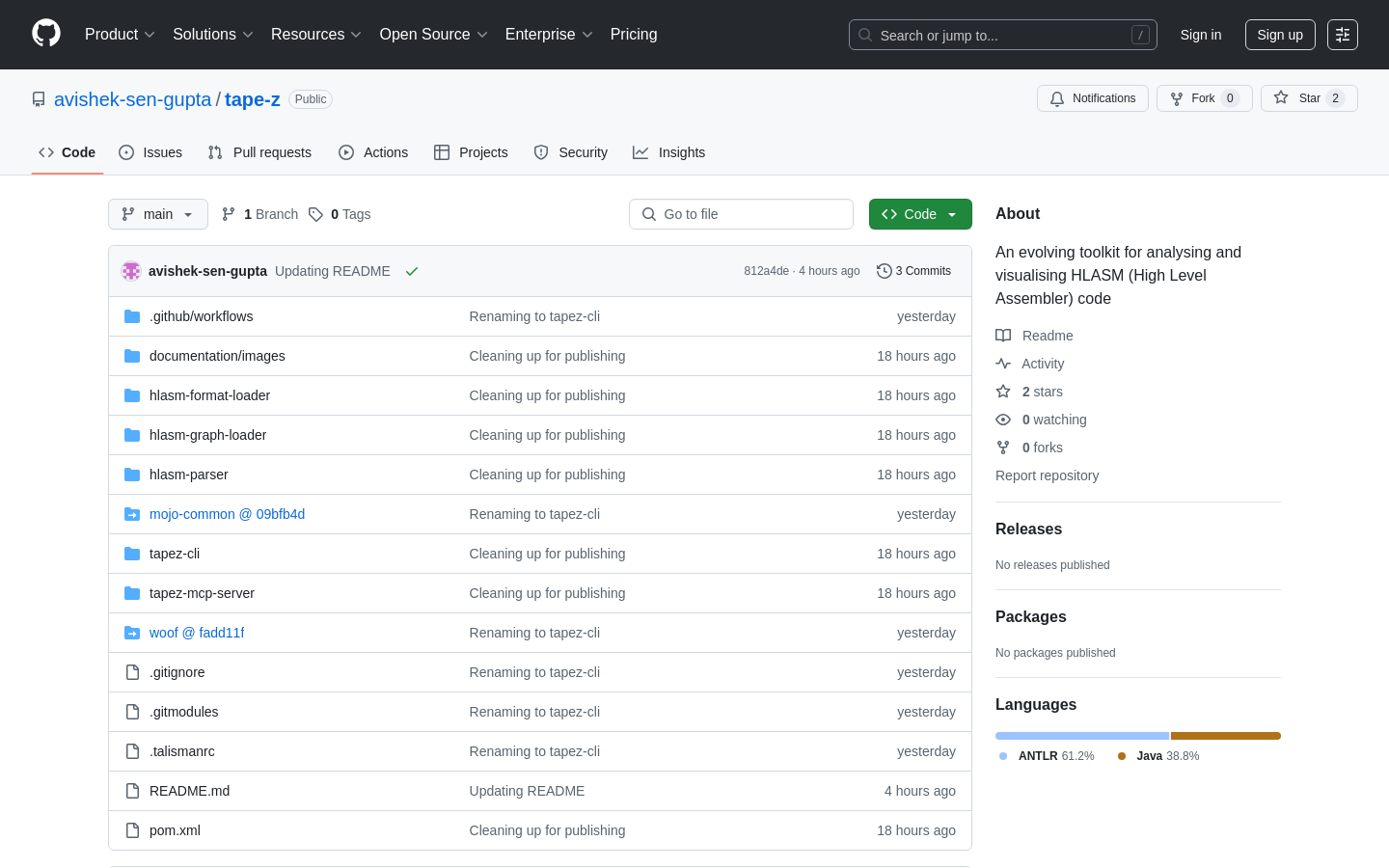Open the avishek-sen-gupta owner link in title

133,99
